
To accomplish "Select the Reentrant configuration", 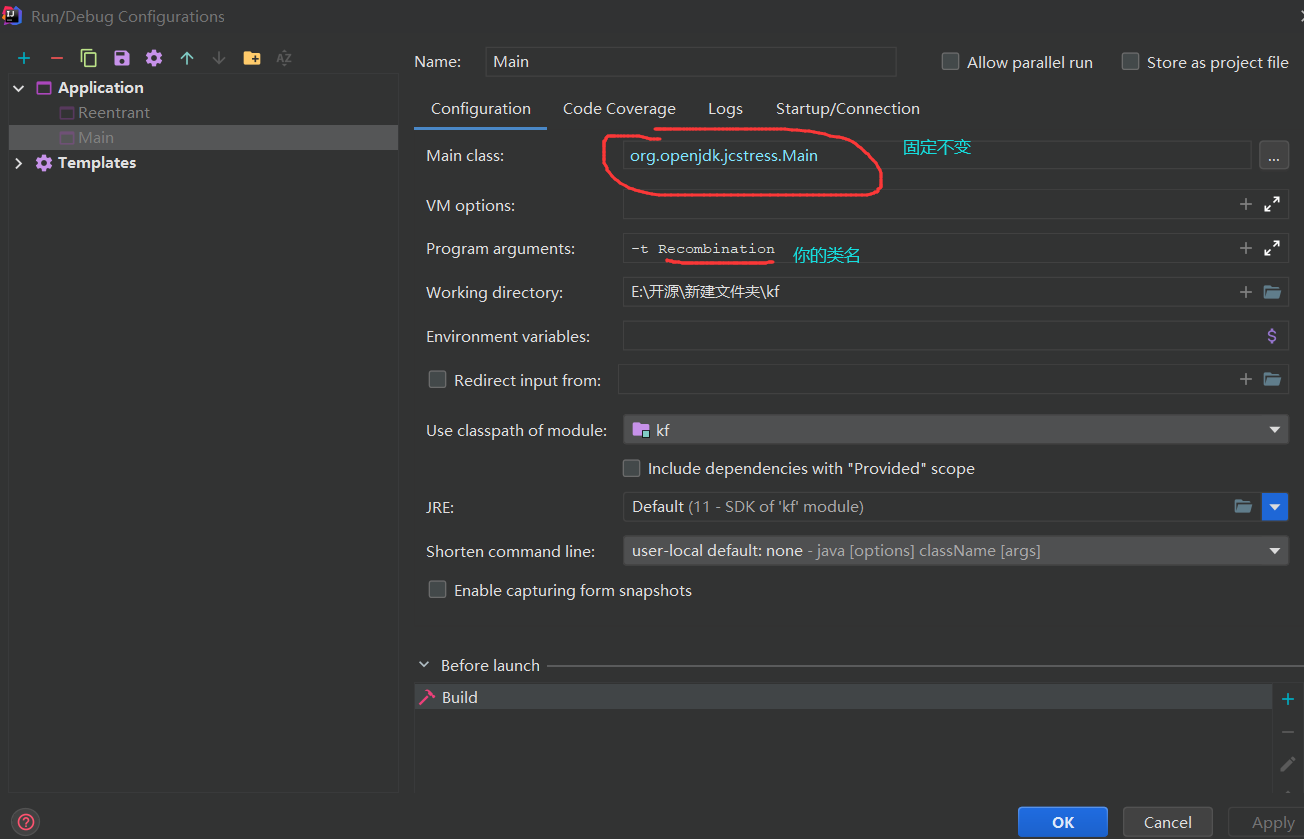I will click(114, 113).
